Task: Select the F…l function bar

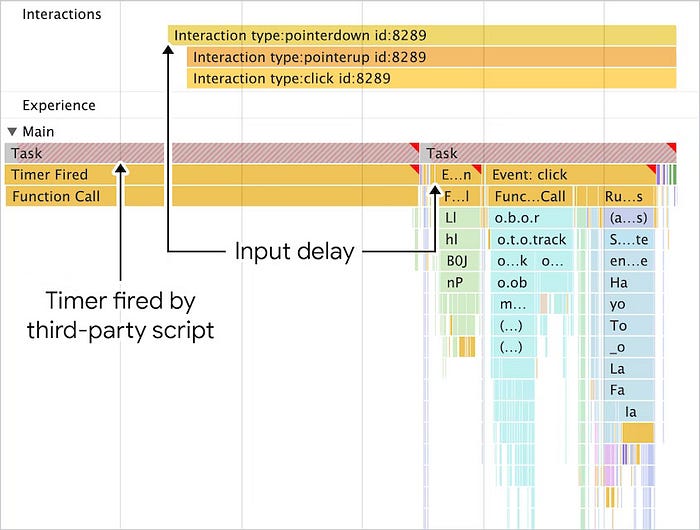Action: [460, 196]
